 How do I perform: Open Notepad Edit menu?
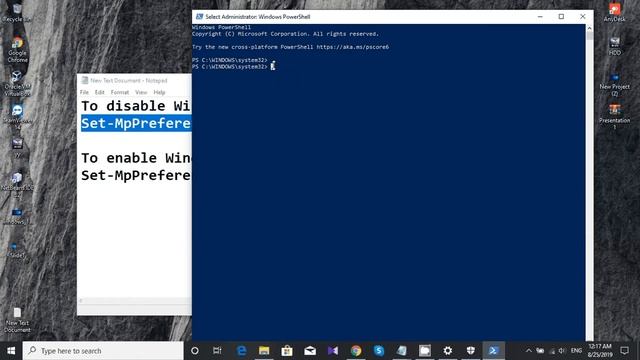(99, 92)
